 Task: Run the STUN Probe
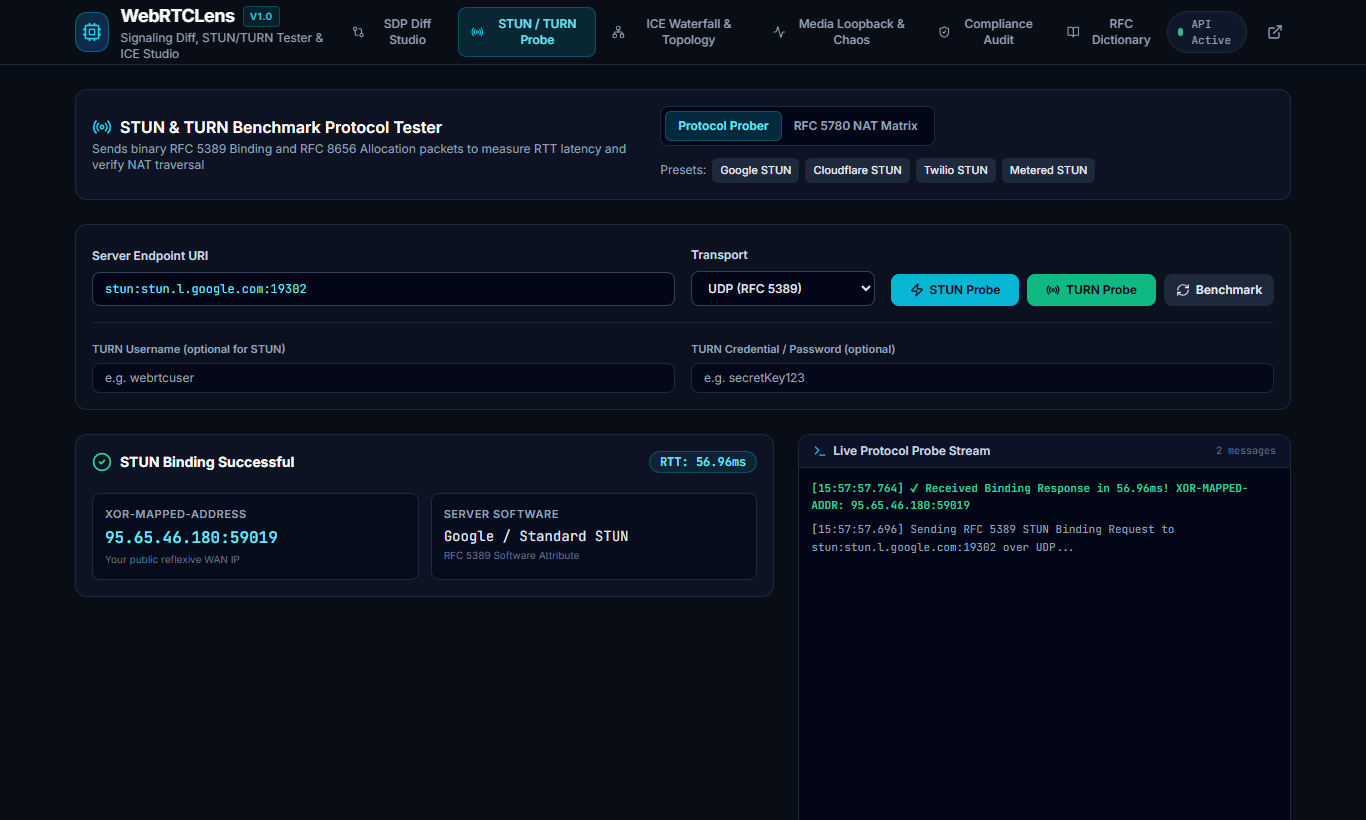point(955,290)
